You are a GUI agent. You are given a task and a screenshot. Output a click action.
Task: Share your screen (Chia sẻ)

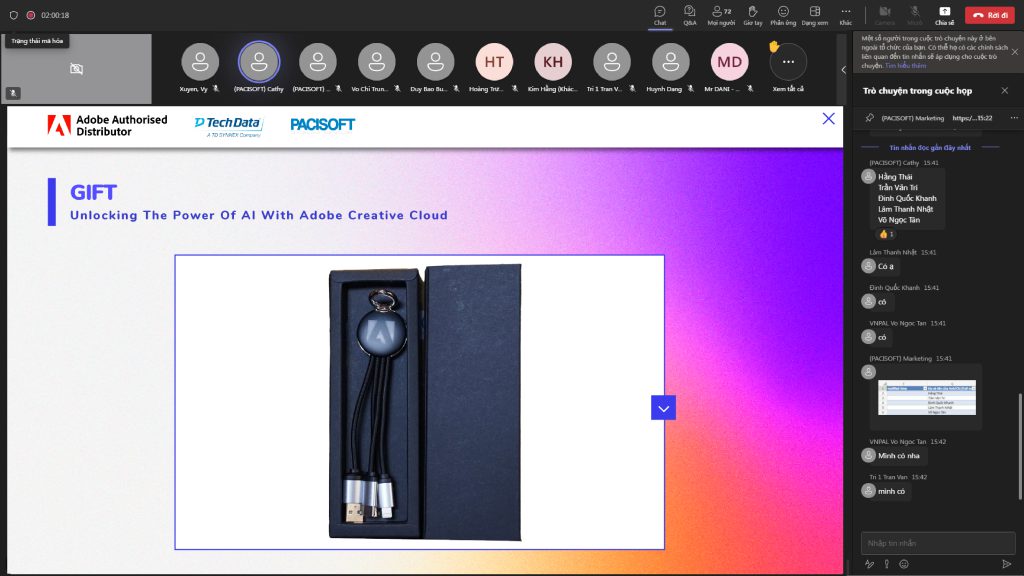pos(944,15)
